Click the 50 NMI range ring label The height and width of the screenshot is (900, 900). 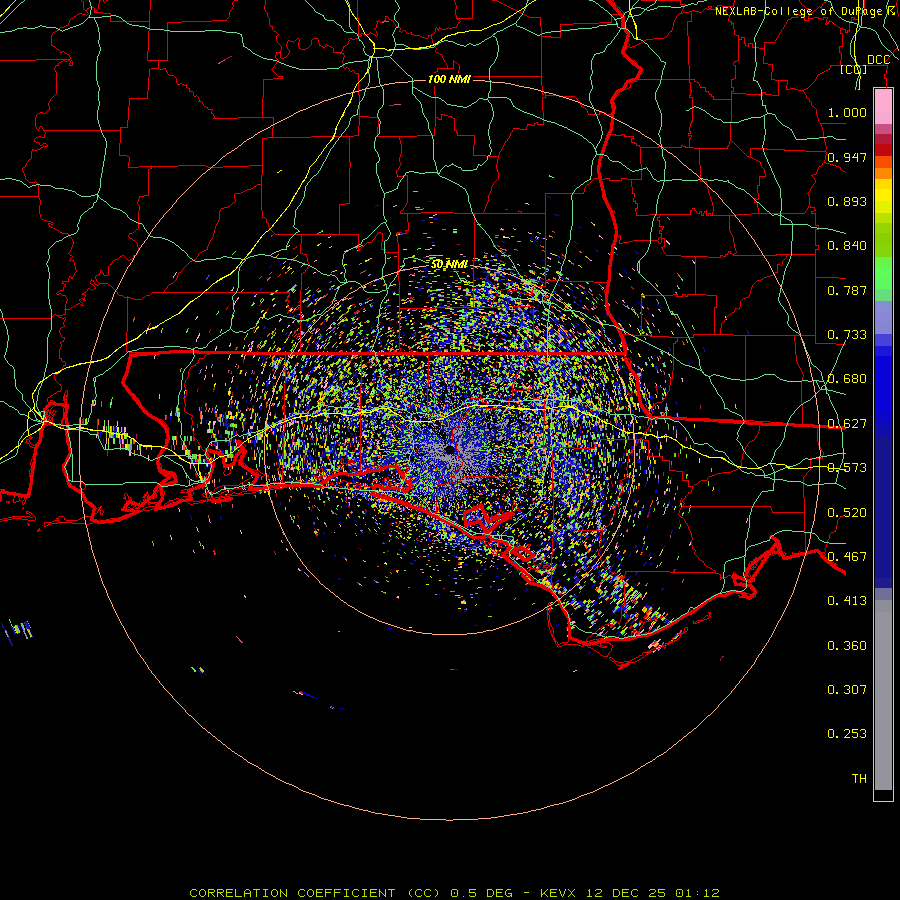coord(449,264)
